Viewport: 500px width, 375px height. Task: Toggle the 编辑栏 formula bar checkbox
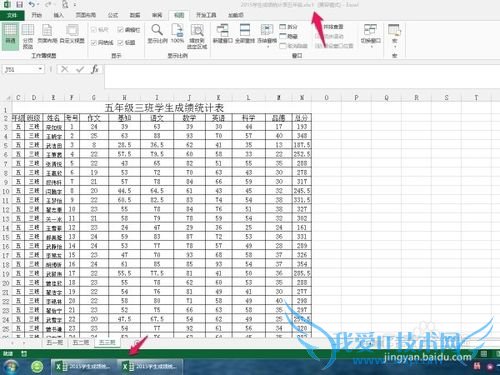pos(120,30)
